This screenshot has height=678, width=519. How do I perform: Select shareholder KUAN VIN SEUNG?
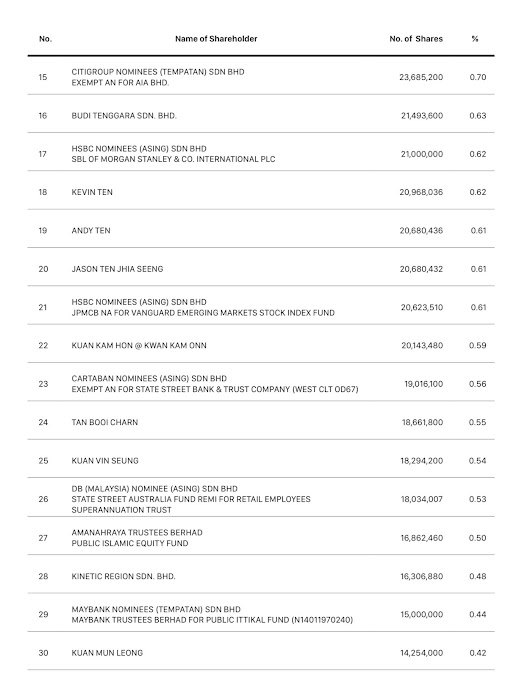[105, 461]
